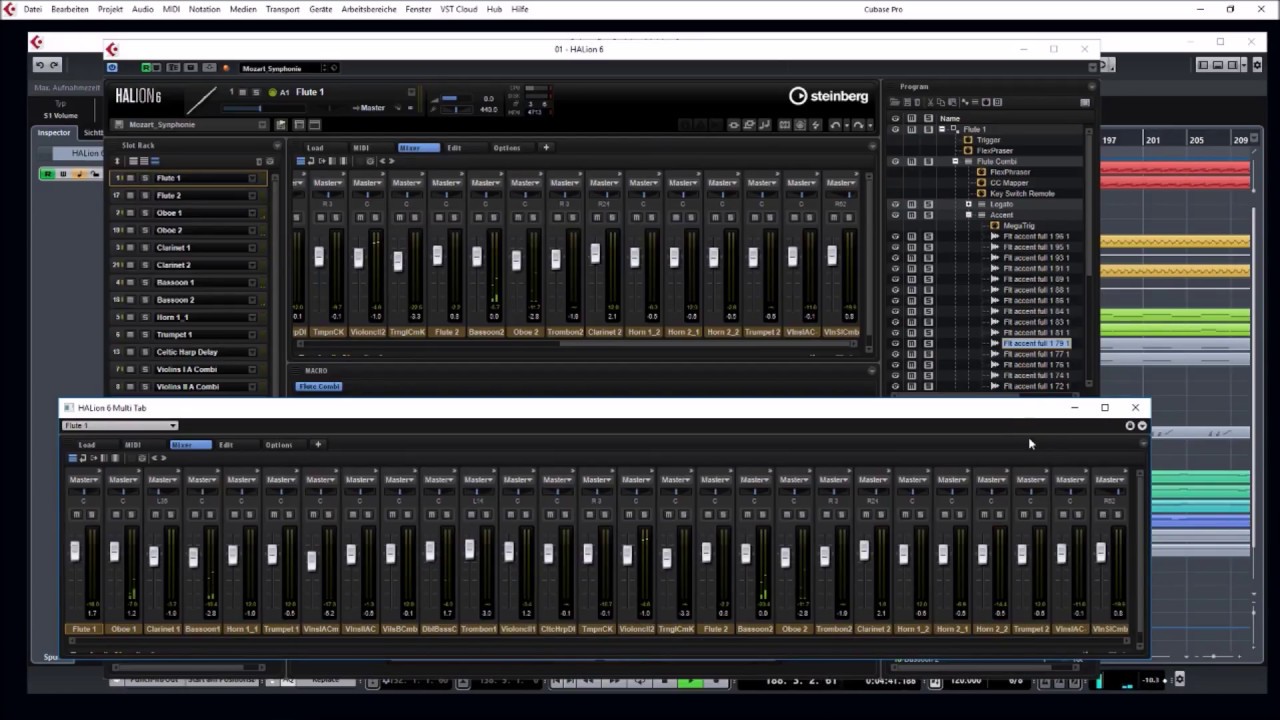Click the orange CC Mapper module icon
Viewport: 1280px width, 720px height.
tap(981, 183)
